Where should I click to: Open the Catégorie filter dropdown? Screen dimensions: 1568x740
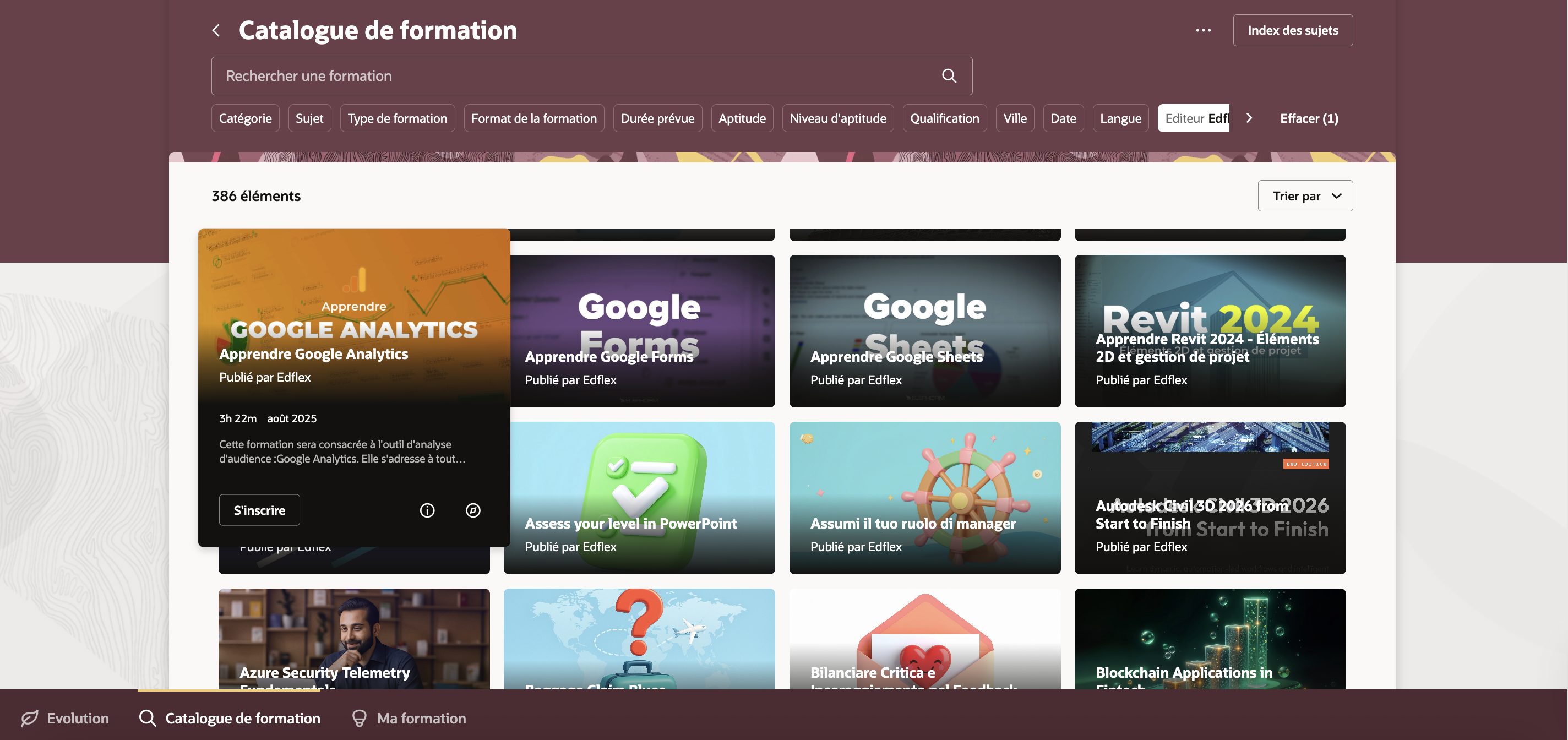(246, 118)
